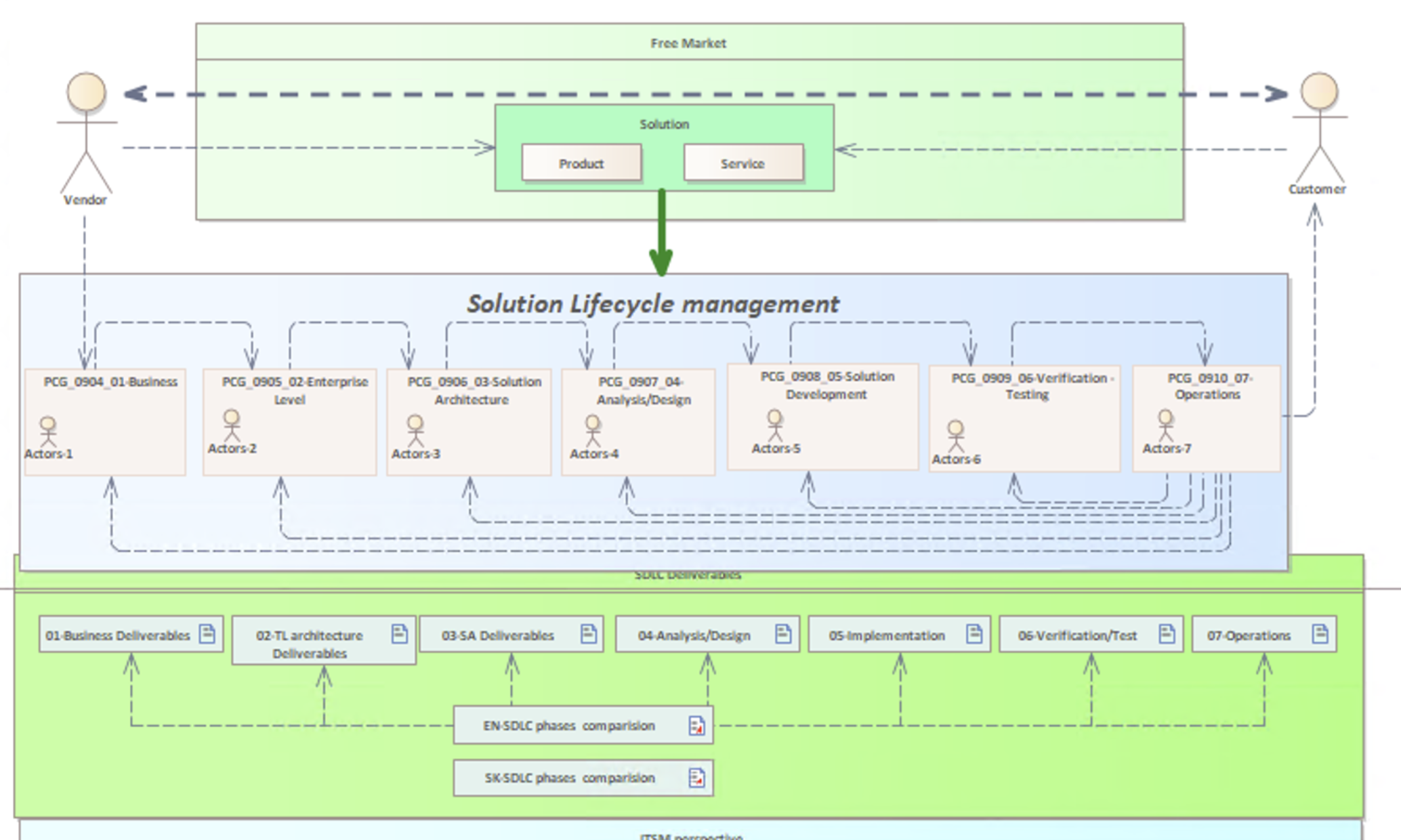Click the Actors-2 stick figure
1401x840 pixels.
(x=232, y=425)
